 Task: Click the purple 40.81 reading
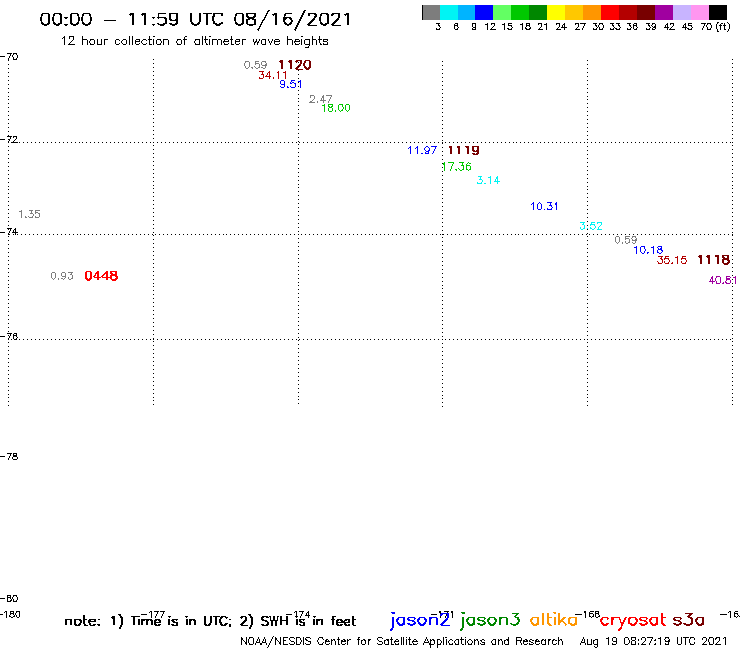pos(723,280)
